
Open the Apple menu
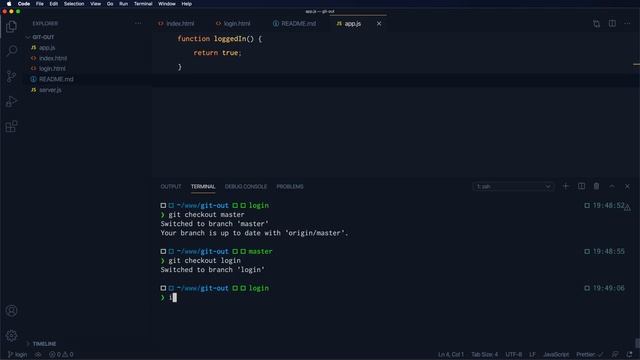9,4
